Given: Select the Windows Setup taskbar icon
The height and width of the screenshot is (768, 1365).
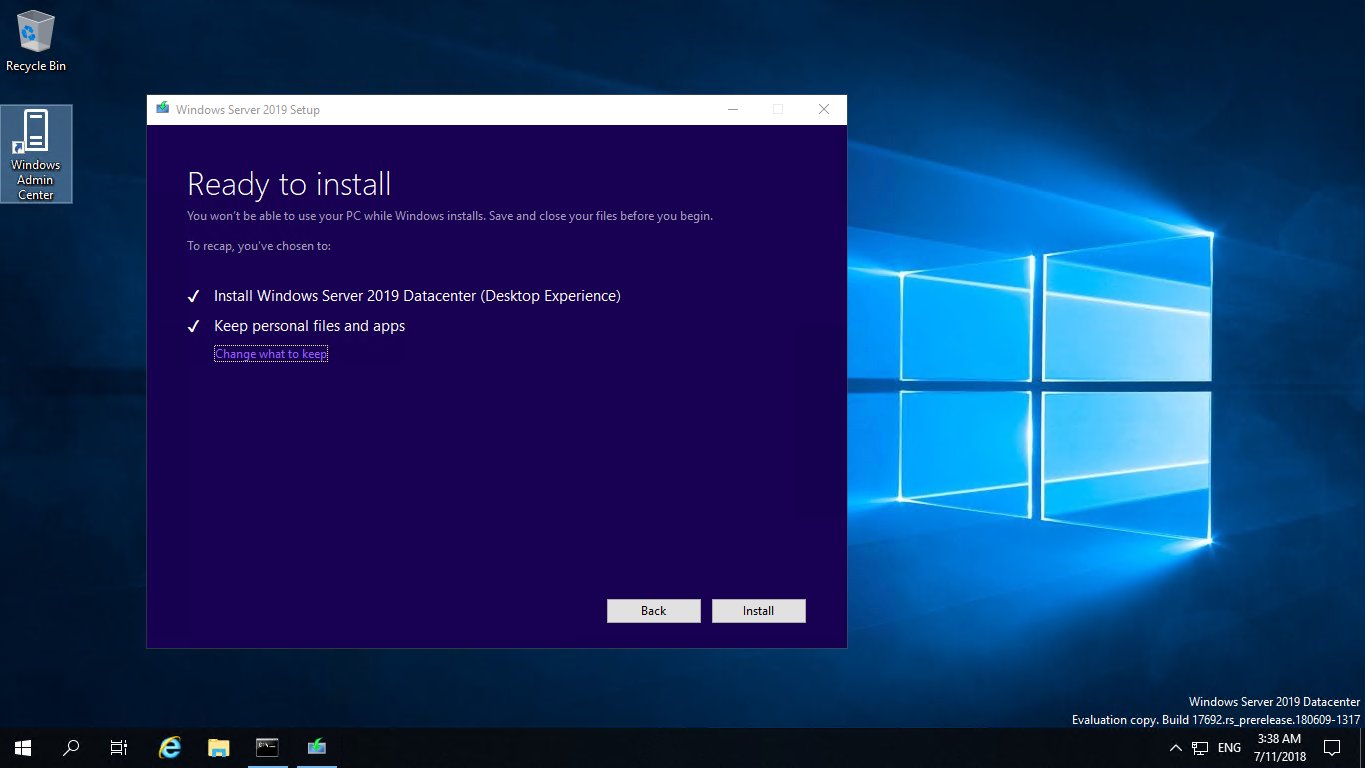Looking at the screenshot, I should click(316, 747).
